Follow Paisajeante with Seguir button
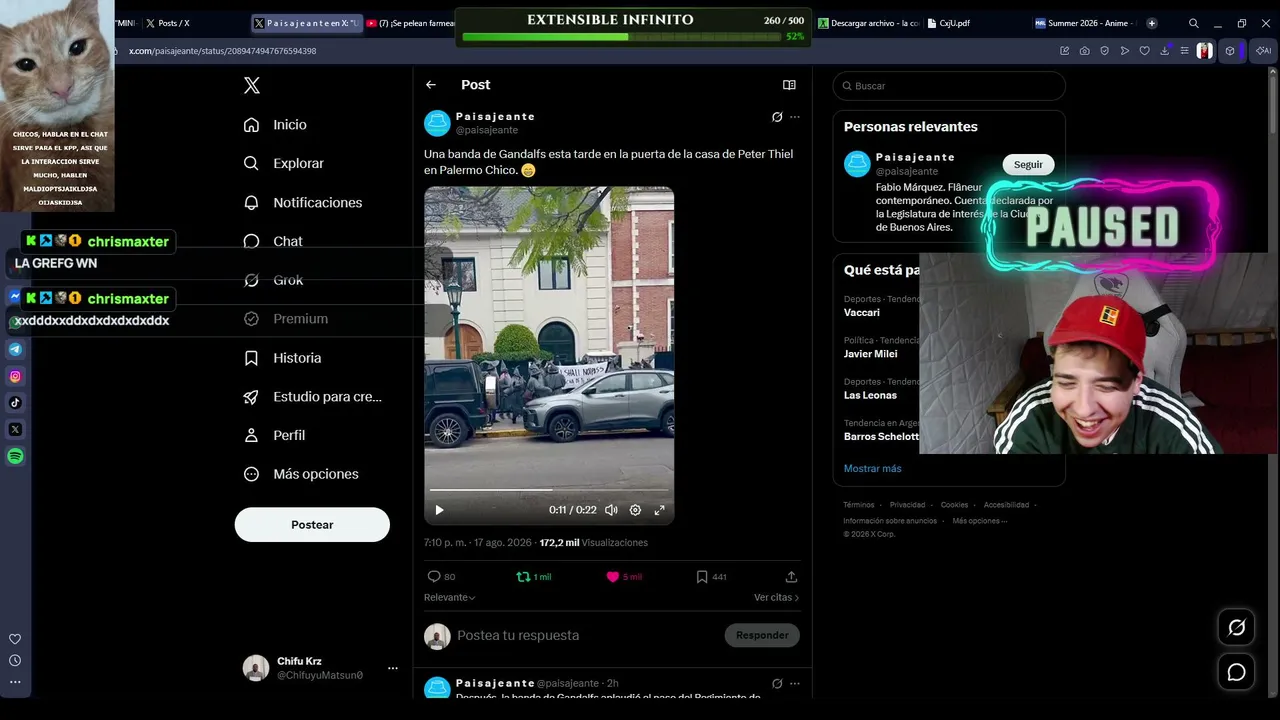This screenshot has width=1280, height=720. (x=1028, y=165)
